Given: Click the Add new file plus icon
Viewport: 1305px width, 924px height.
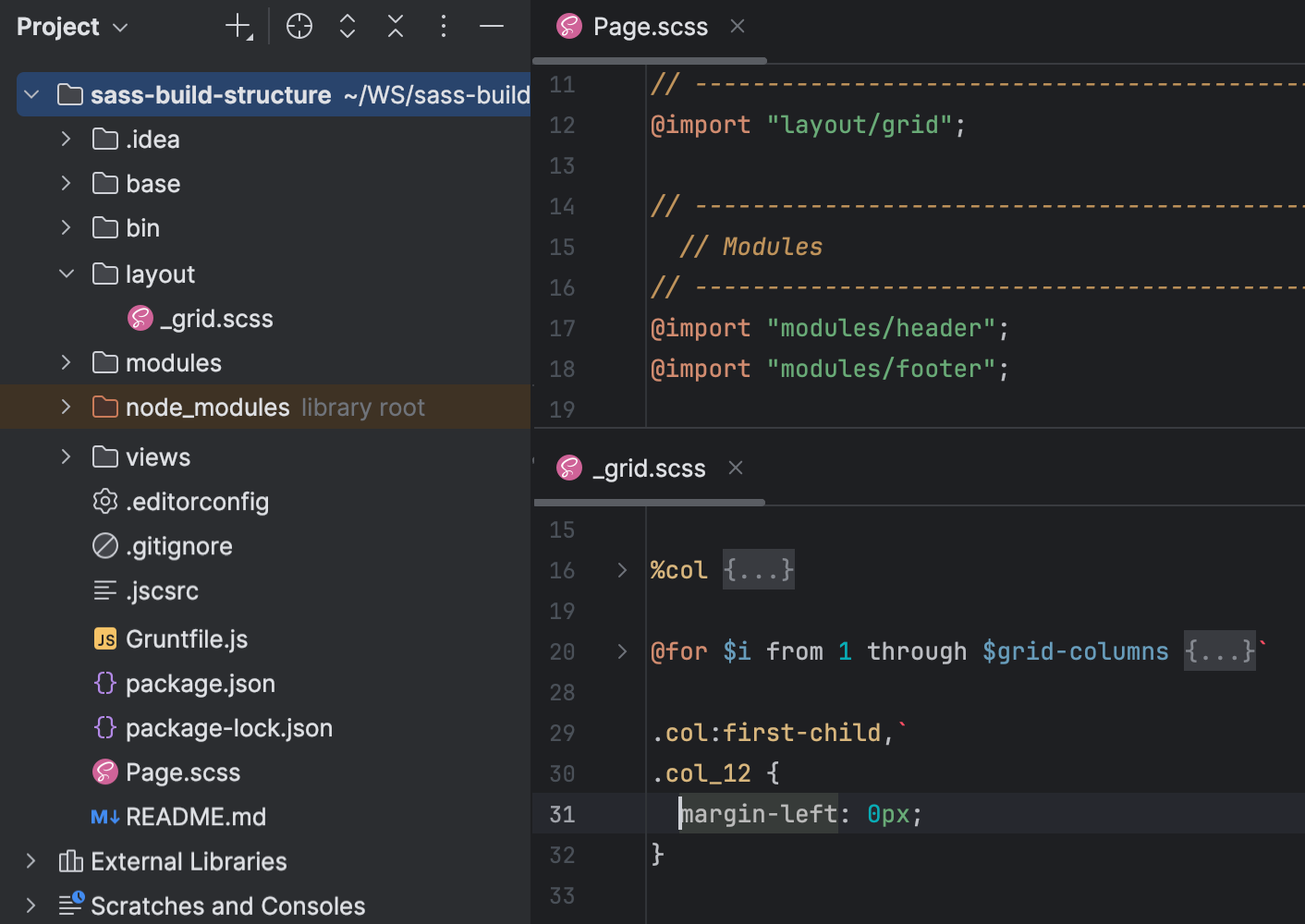Looking at the screenshot, I should pos(238,26).
